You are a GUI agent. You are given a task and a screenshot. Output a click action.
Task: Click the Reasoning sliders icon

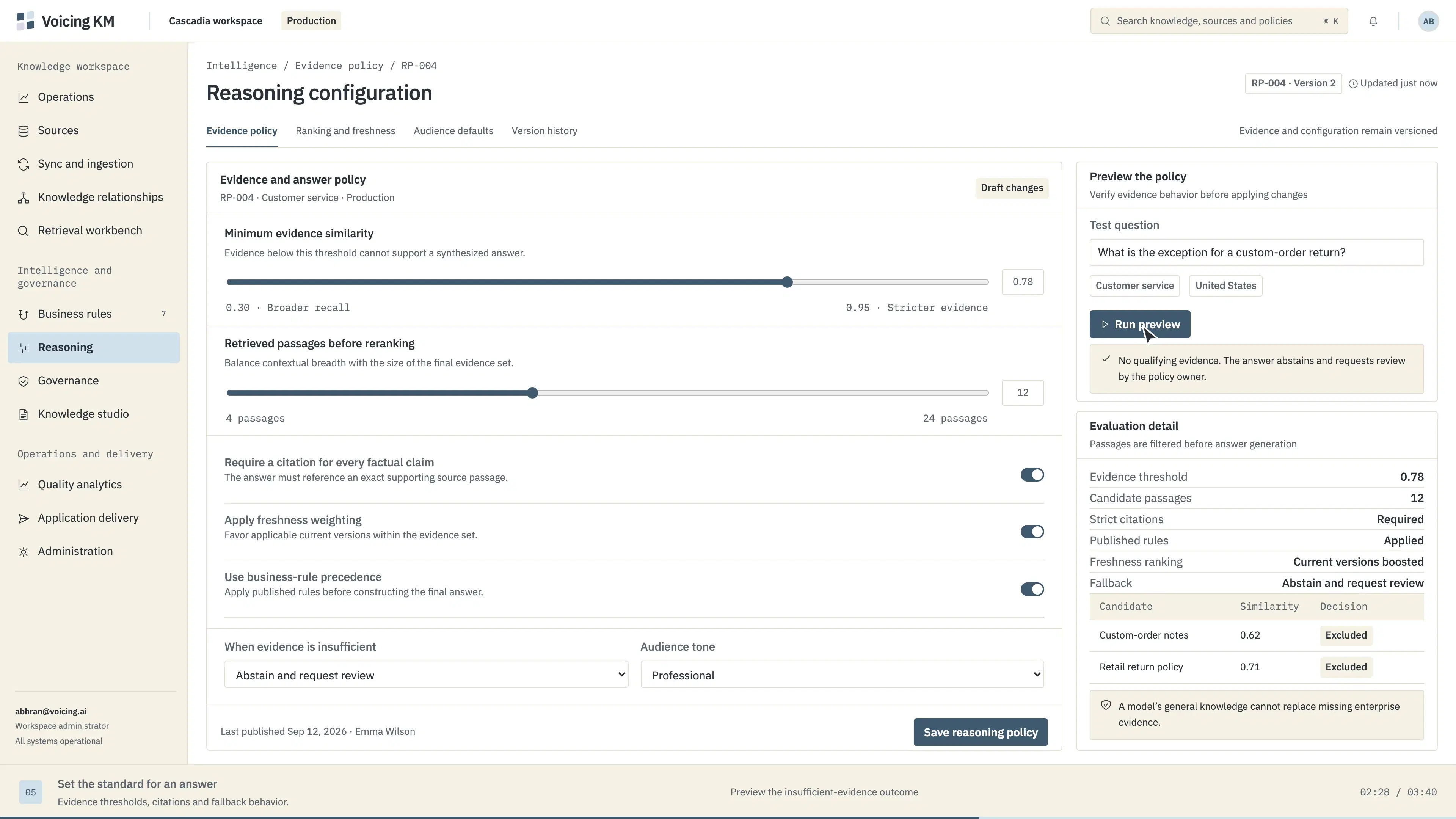[23, 348]
